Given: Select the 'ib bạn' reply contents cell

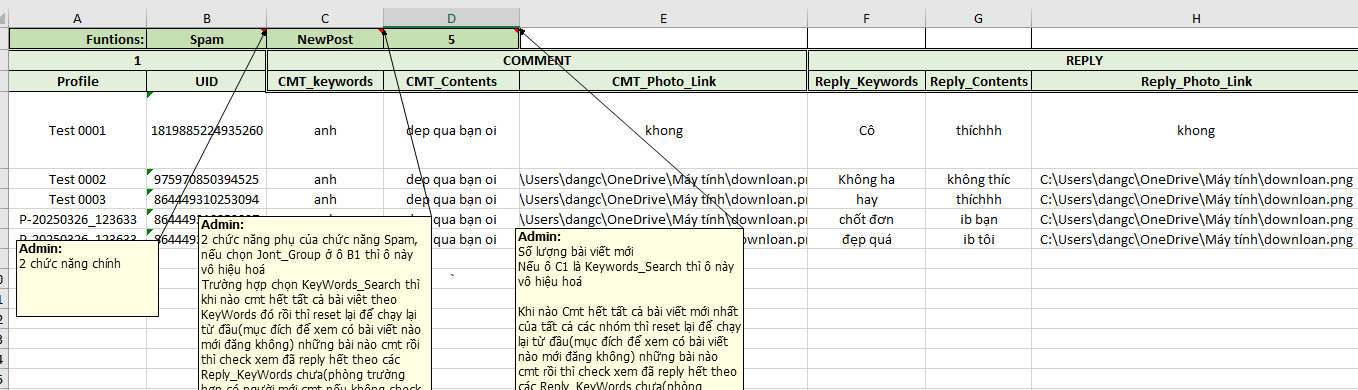Looking at the screenshot, I should 978,219.
